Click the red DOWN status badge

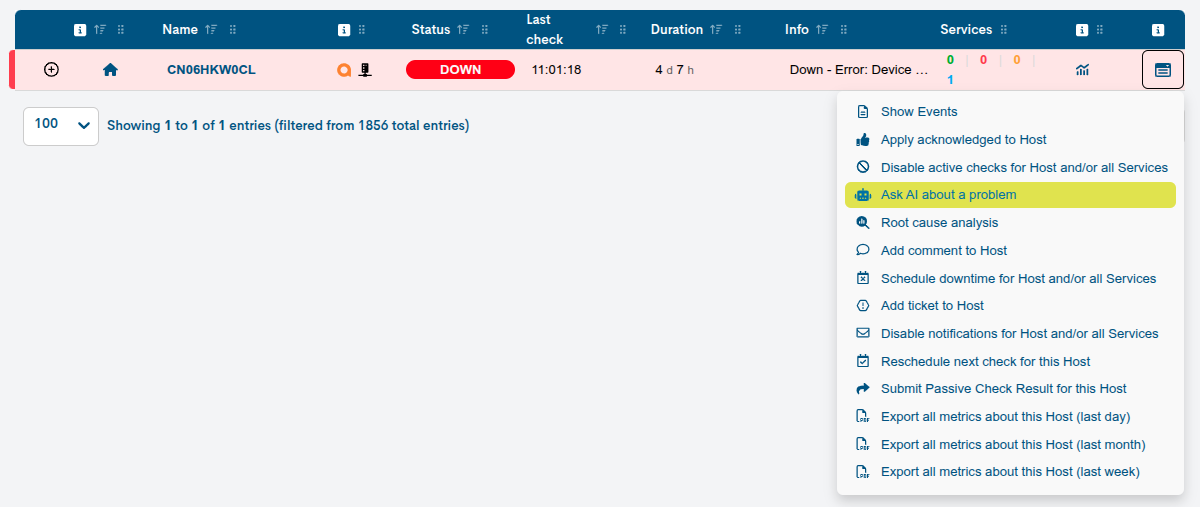pyautogui.click(x=460, y=70)
